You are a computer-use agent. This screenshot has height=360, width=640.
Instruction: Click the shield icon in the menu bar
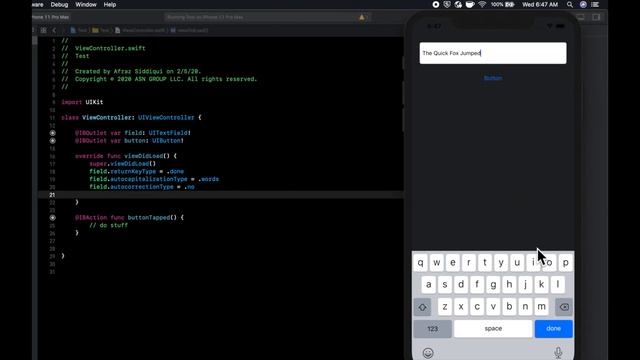tap(447, 4)
